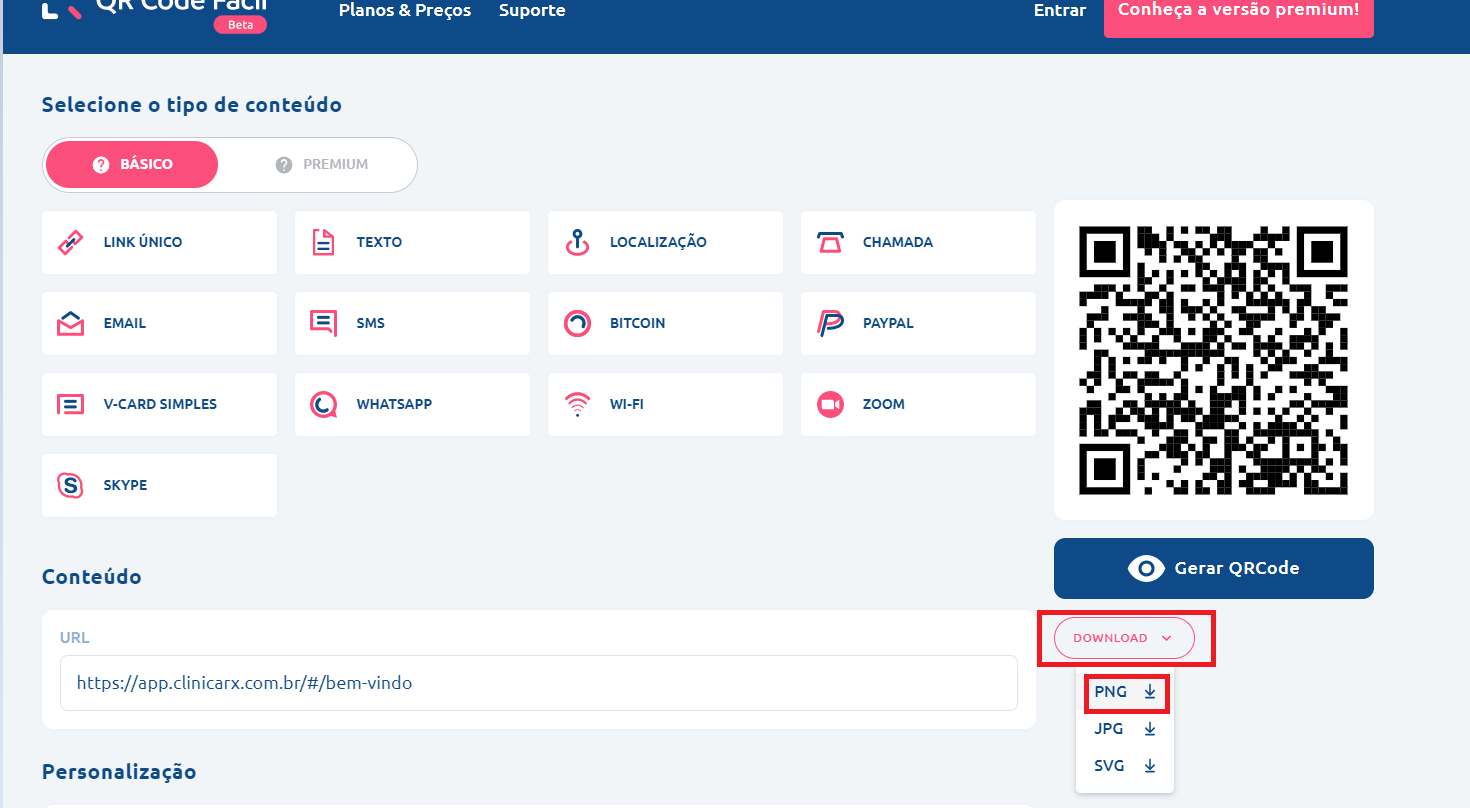The image size is (1470, 808).
Task: Expand the Download dropdown
Action: (1123, 638)
